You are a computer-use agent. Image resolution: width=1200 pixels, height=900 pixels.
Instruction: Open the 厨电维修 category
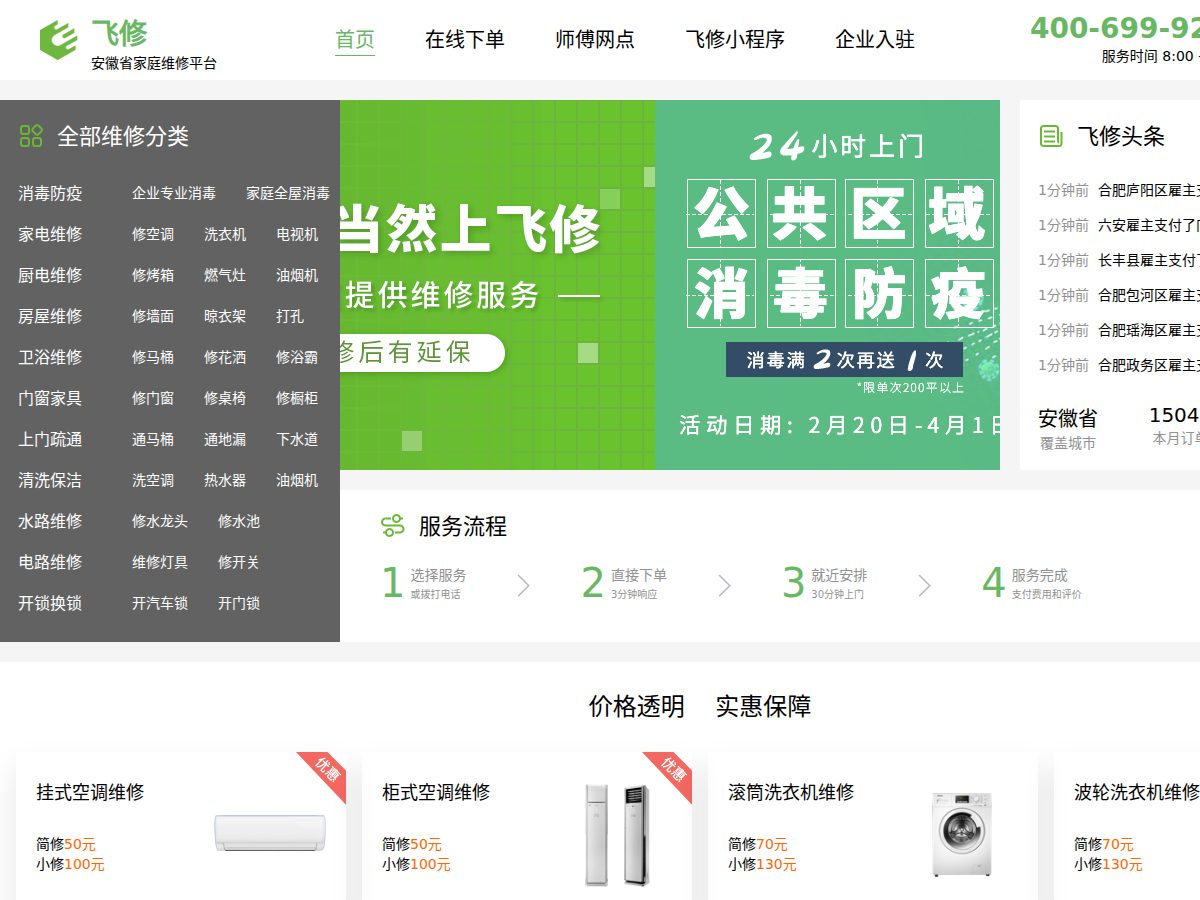[50, 275]
